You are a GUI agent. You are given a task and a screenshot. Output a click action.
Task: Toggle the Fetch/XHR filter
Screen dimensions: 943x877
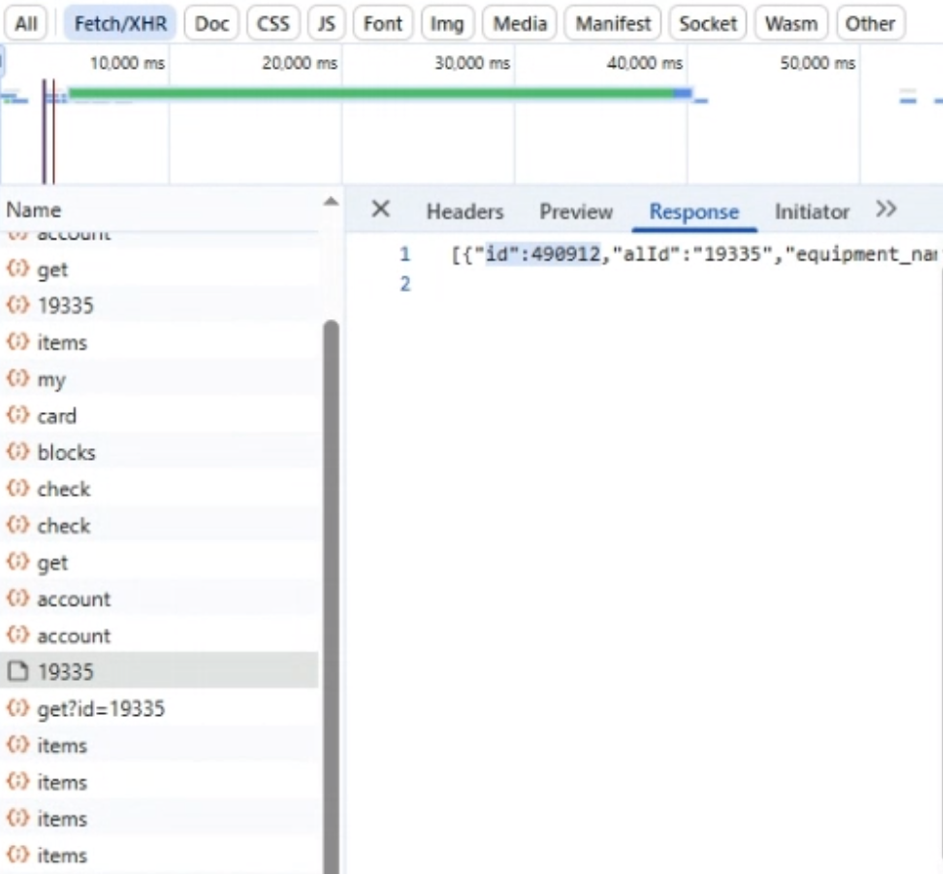pyautogui.click(x=120, y=23)
